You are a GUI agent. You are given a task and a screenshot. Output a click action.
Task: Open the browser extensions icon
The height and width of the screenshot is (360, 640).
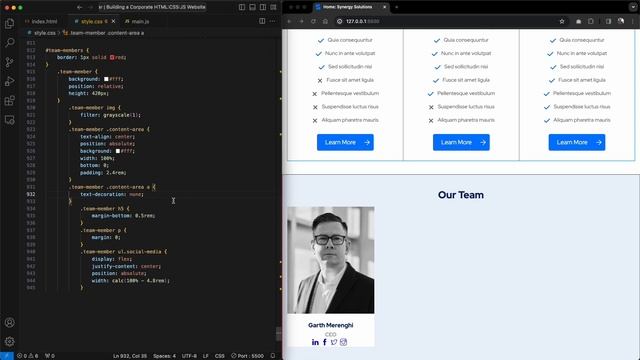point(591,21)
